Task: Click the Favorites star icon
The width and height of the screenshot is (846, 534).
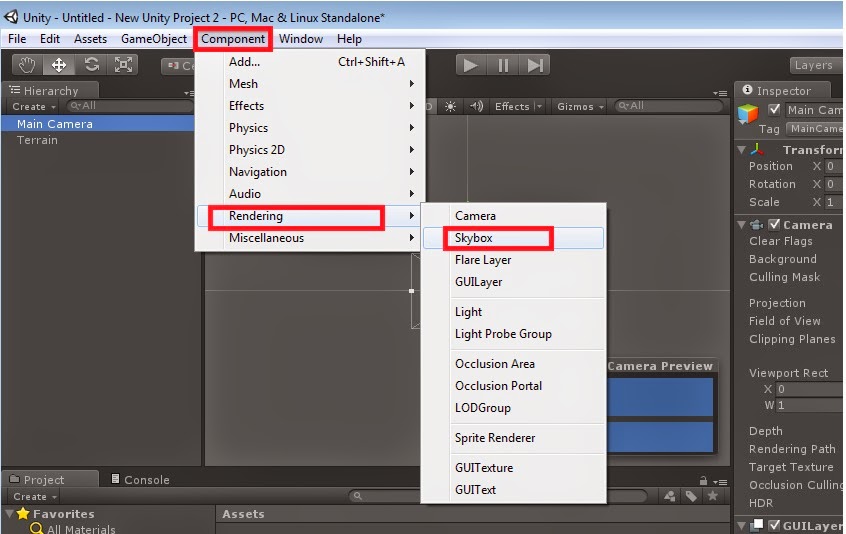Action: 23,514
